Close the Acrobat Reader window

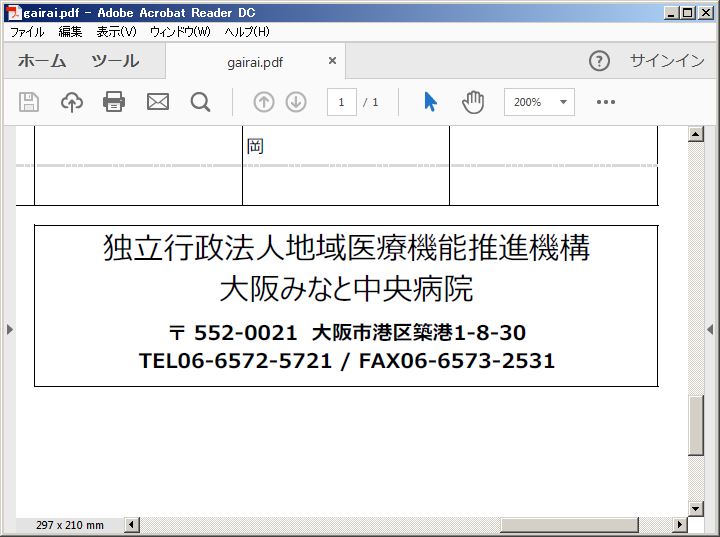[x=706, y=12]
